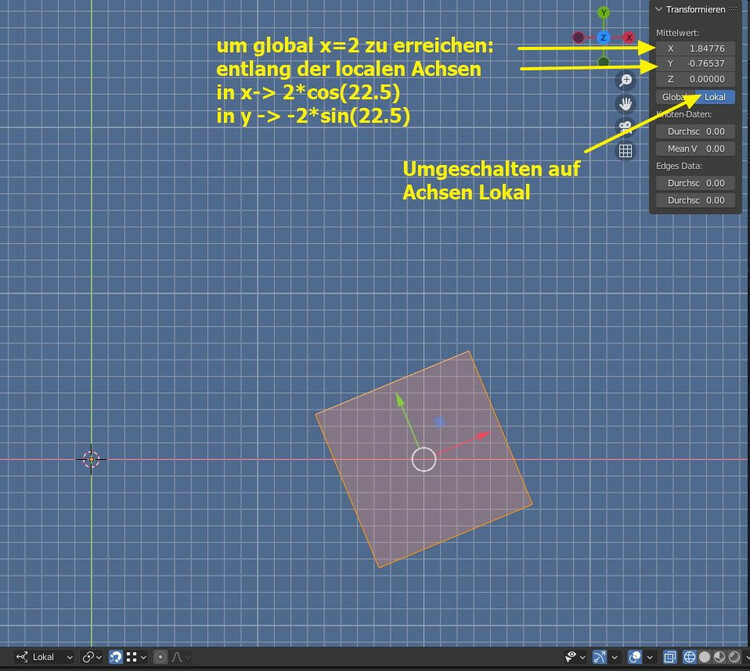Click the hand pan-view button
Viewport: 750px width, 671px height.
coord(625,104)
